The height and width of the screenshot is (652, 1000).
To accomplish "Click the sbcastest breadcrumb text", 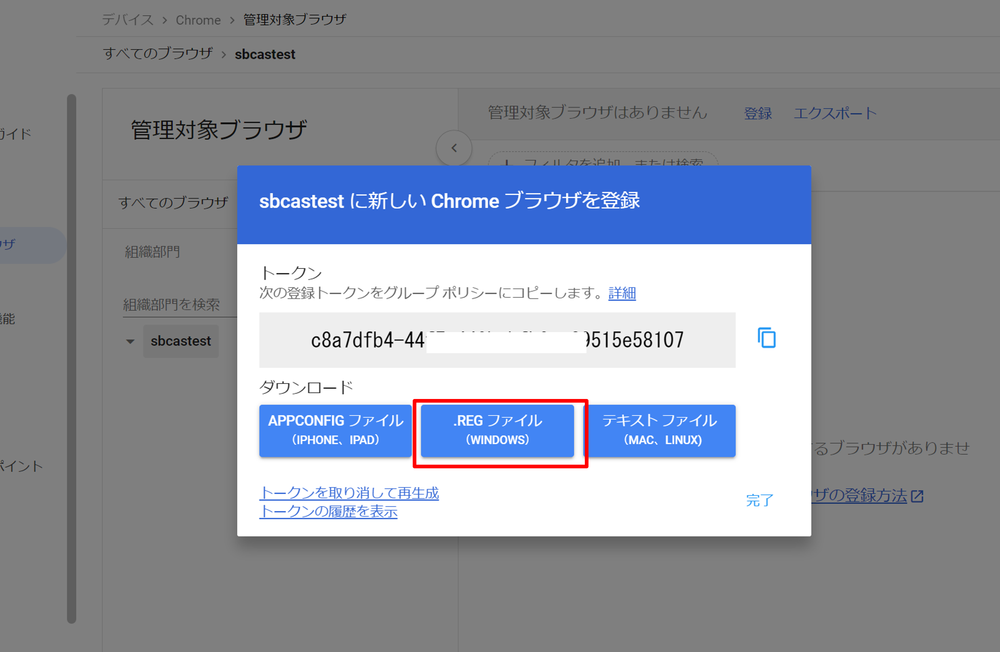I will pos(265,54).
